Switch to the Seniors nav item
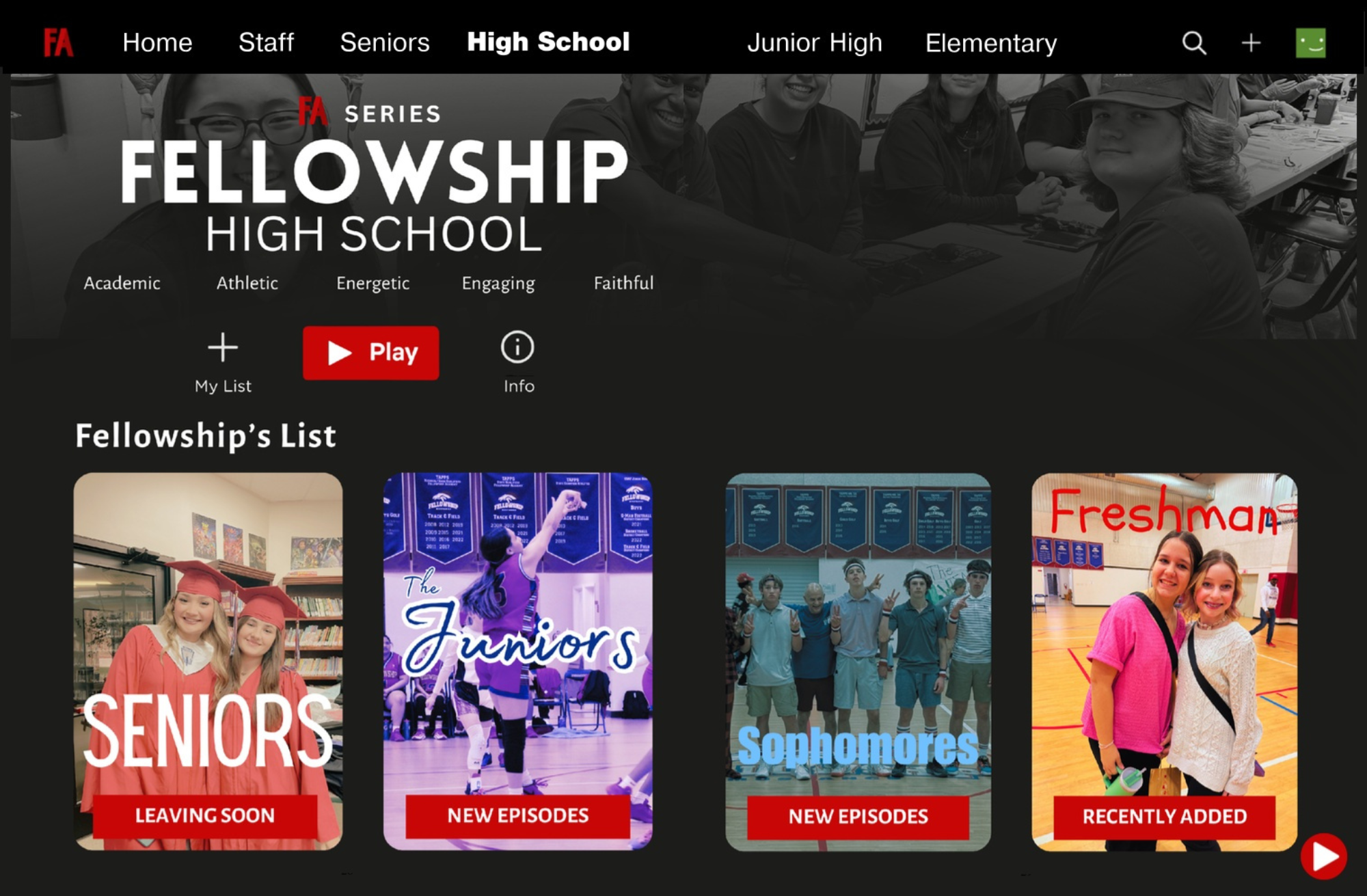Image resolution: width=1367 pixels, height=896 pixels. tap(385, 42)
